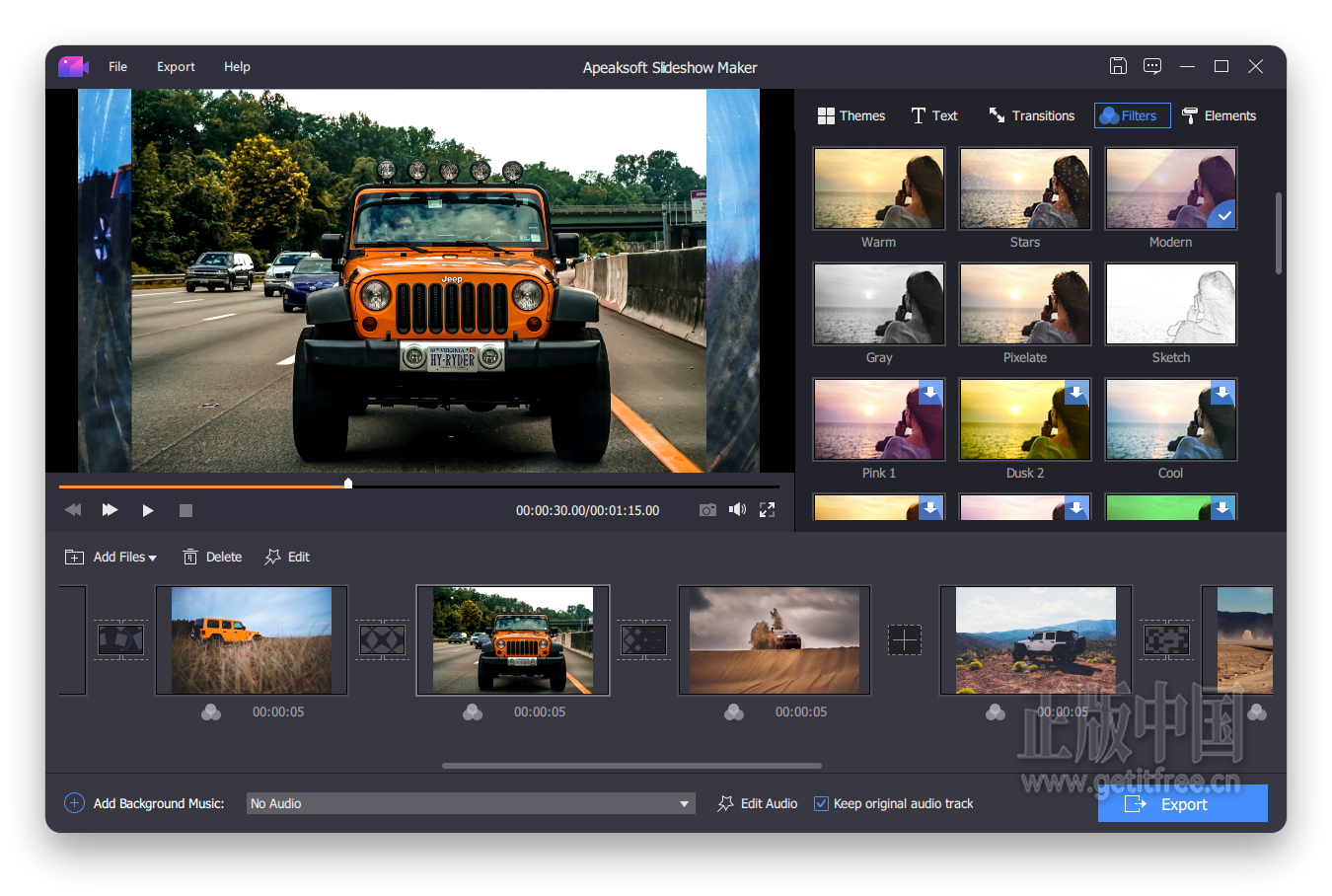The image size is (1332, 896).
Task: Click the blue Export button
Action: (1182, 803)
